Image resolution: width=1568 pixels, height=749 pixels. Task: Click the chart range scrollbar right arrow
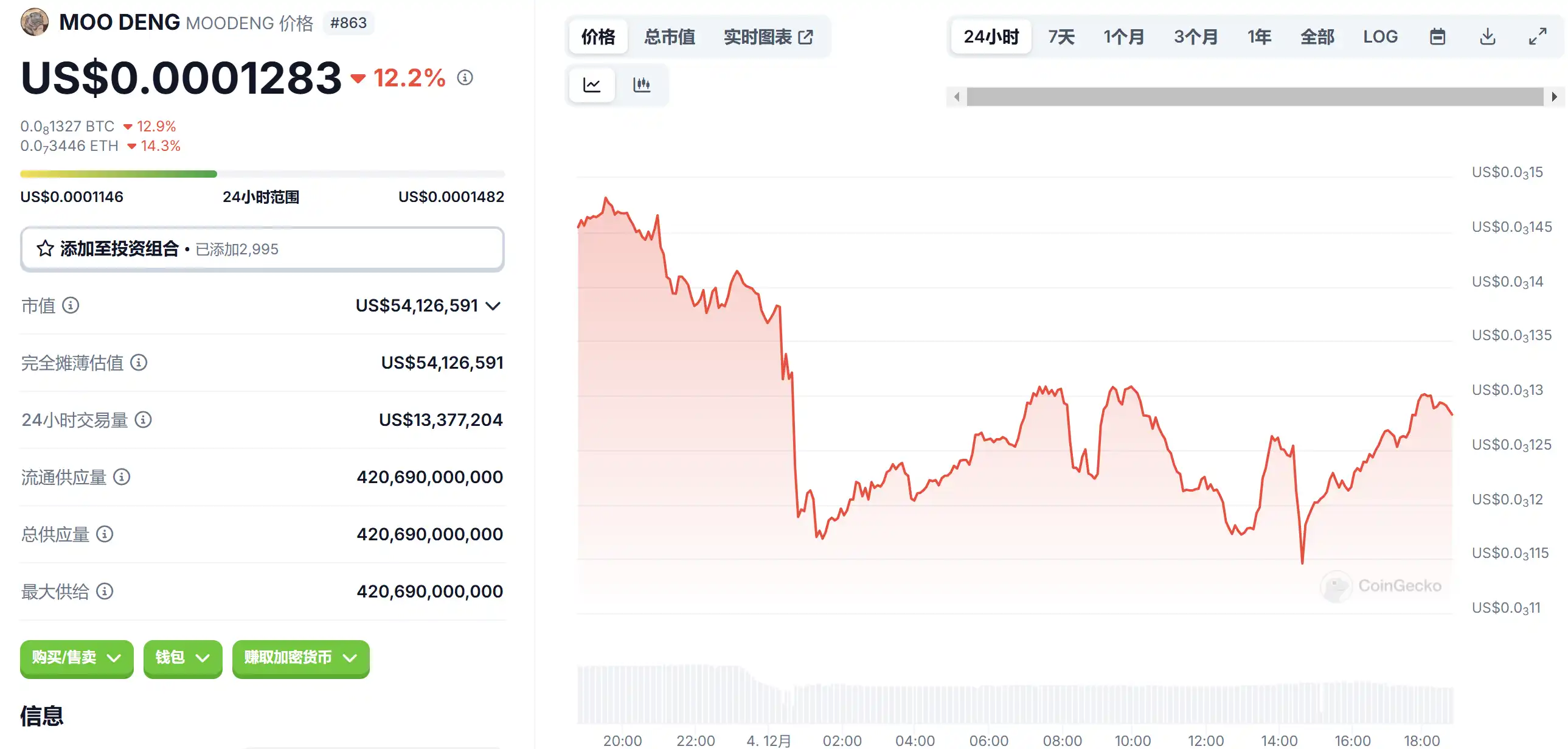coord(1554,97)
